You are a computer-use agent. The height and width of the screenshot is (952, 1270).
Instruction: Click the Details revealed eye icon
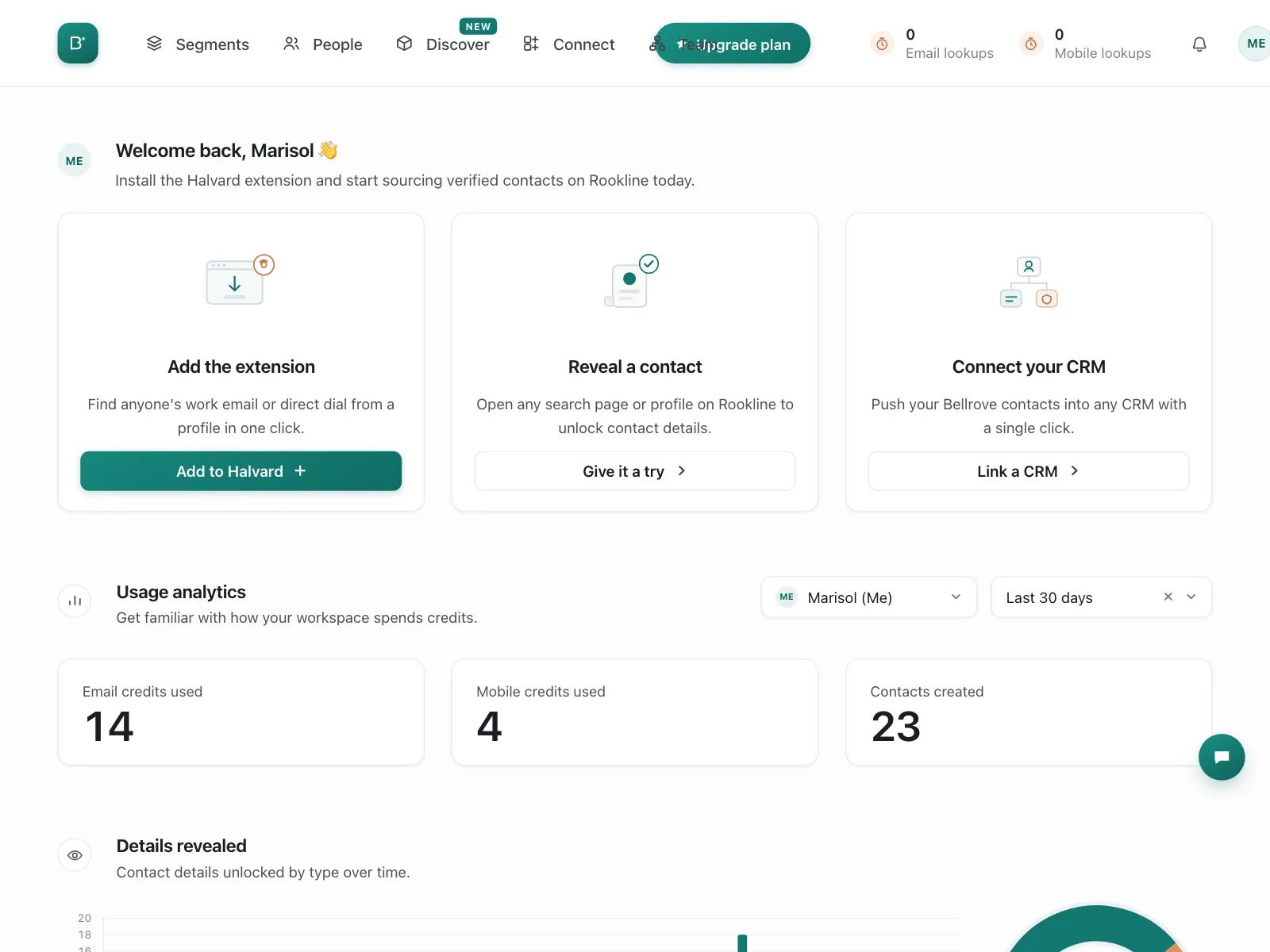coord(75,855)
